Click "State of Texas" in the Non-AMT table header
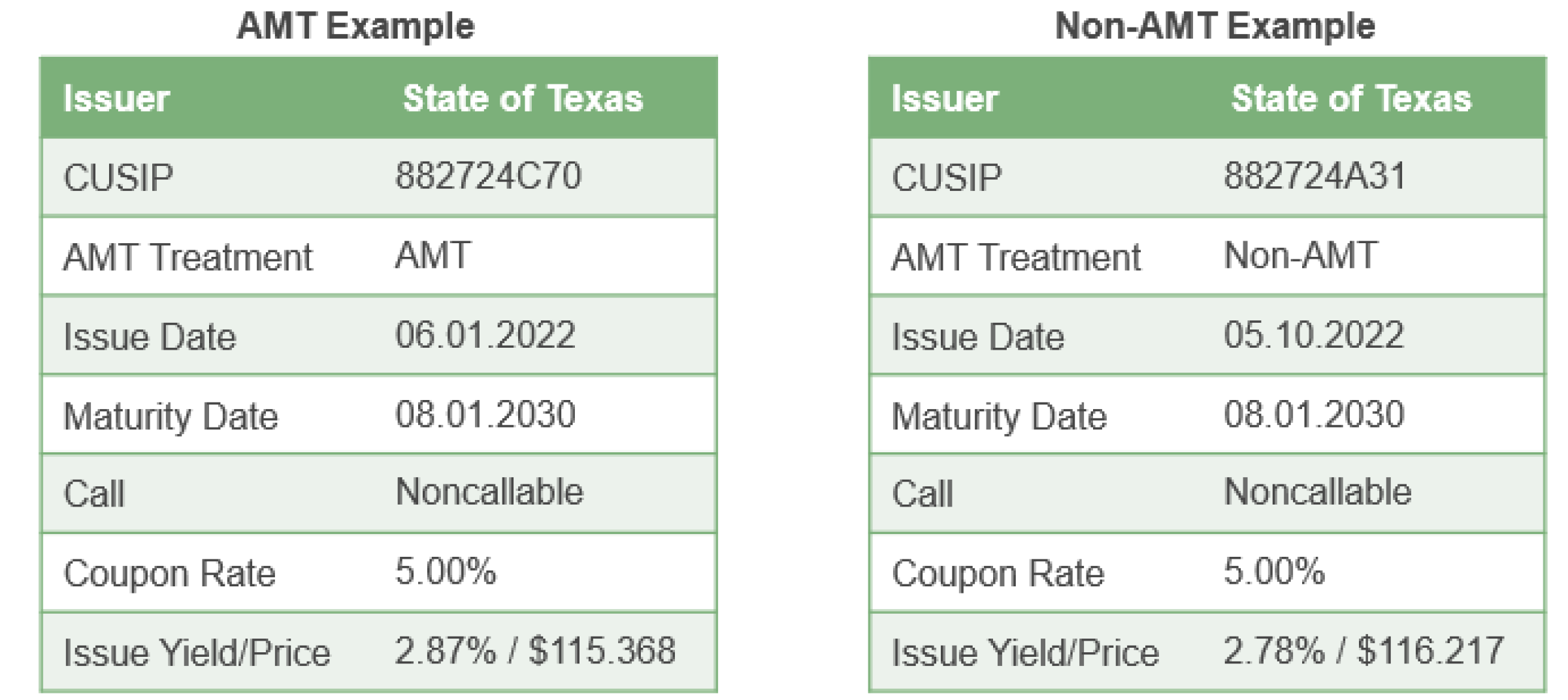 pyautogui.click(x=1351, y=99)
